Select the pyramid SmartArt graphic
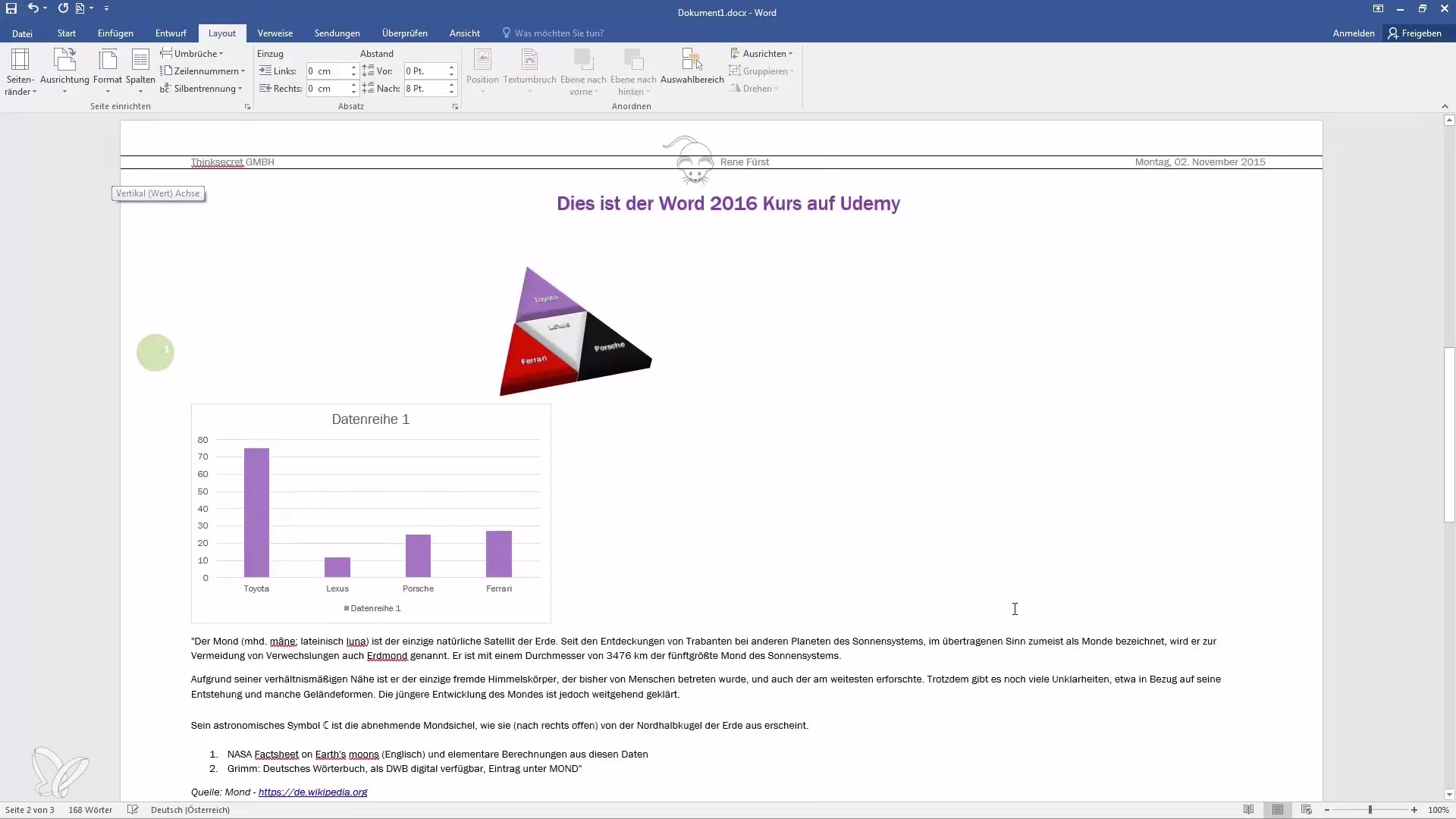The height and width of the screenshot is (819, 1456). [x=576, y=331]
